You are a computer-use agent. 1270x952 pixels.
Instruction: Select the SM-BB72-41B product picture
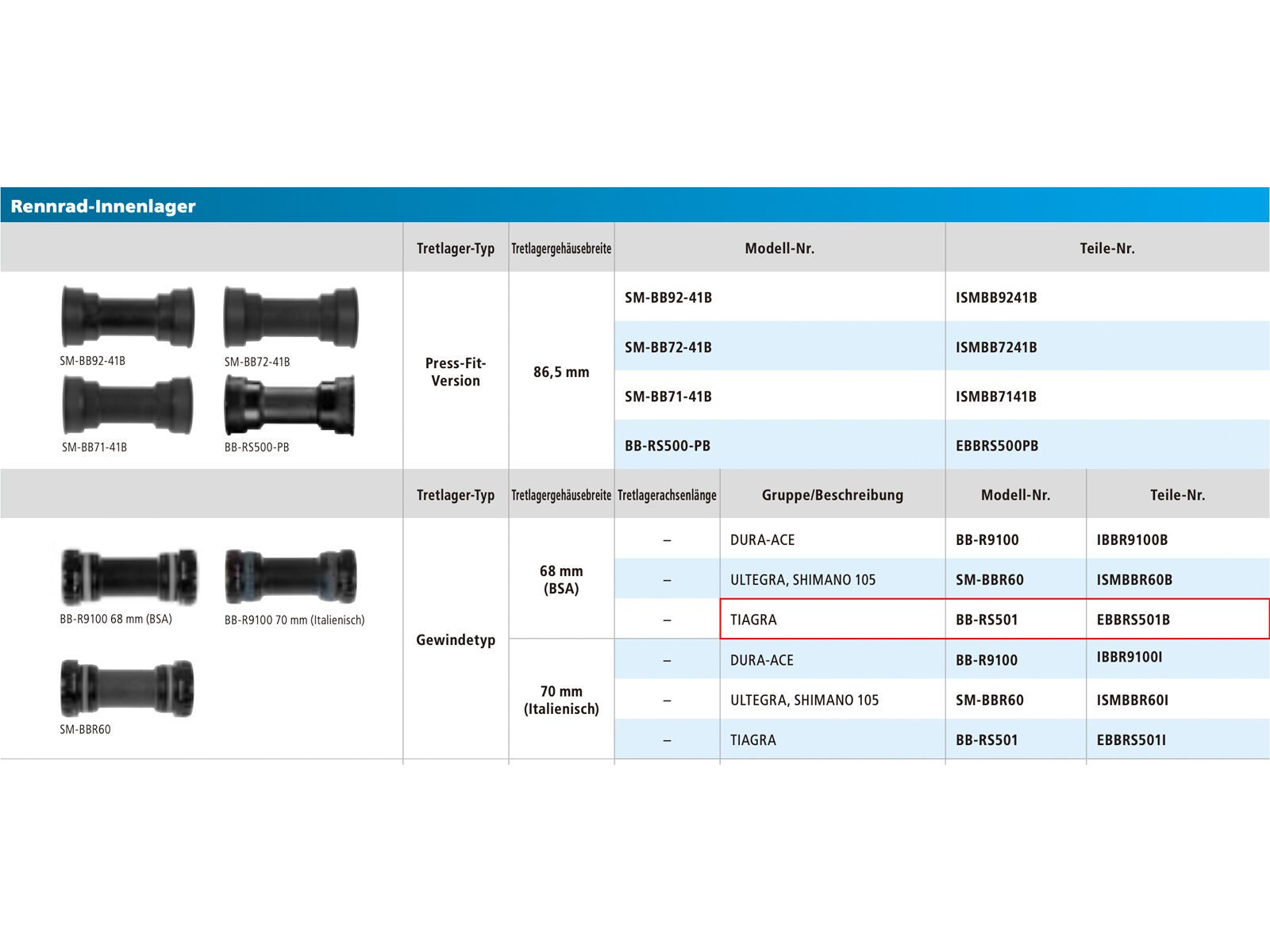click(x=291, y=317)
